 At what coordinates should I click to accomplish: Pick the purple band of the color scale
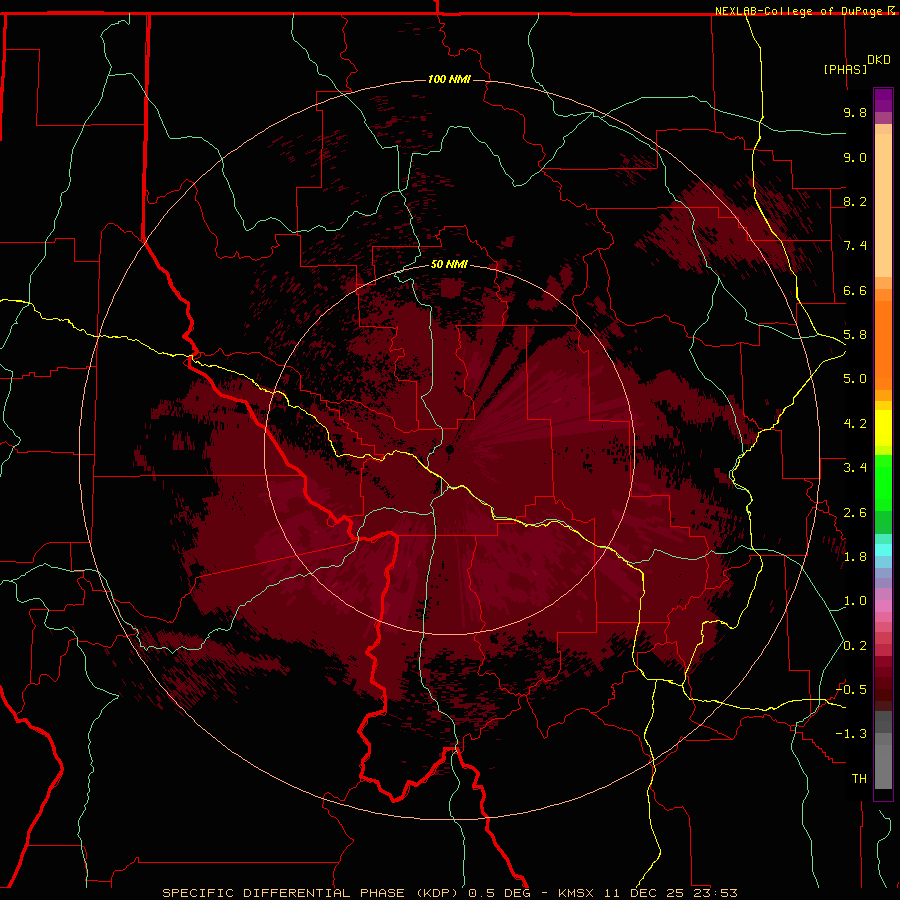click(x=883, y=100)
